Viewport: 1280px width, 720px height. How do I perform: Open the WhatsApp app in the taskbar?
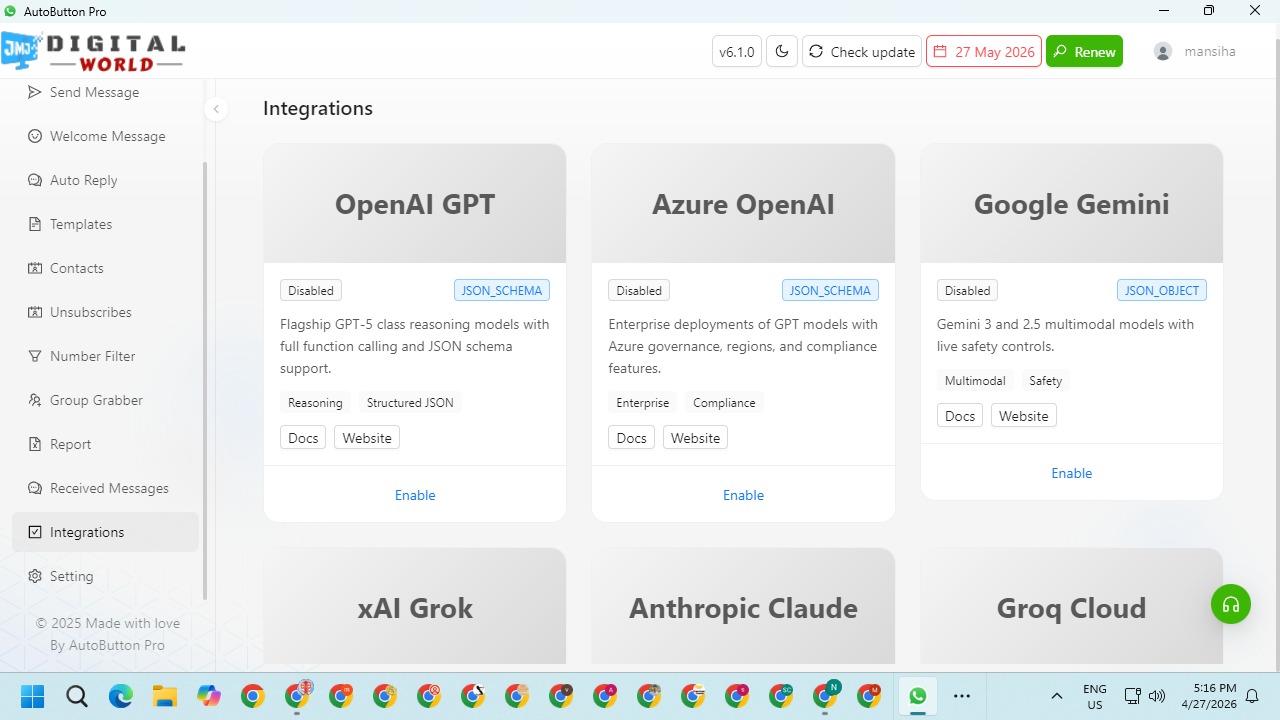click(917, 696)
